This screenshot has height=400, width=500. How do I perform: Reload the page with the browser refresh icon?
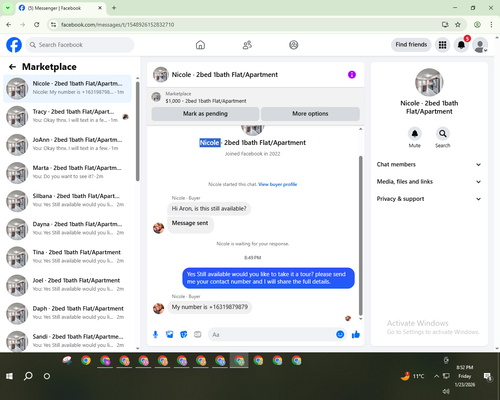37,25
